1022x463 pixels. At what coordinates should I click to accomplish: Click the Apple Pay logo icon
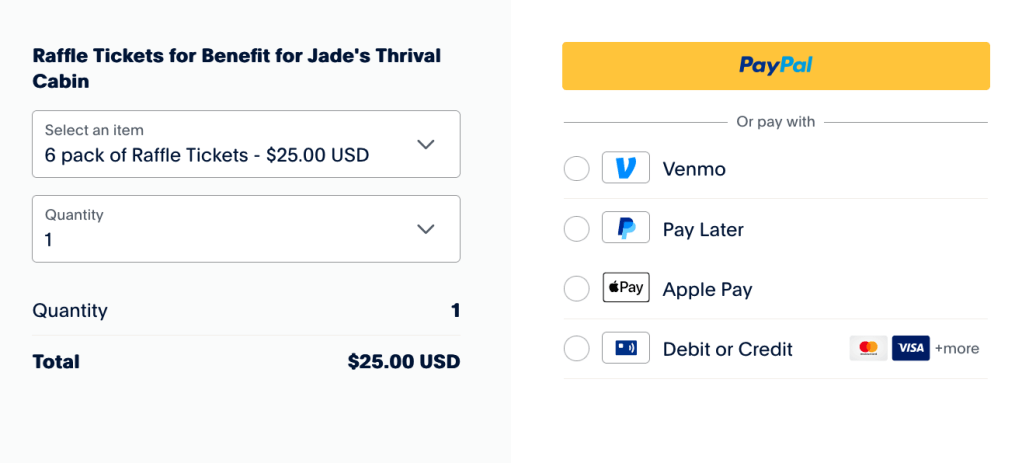tap(626, 288)
